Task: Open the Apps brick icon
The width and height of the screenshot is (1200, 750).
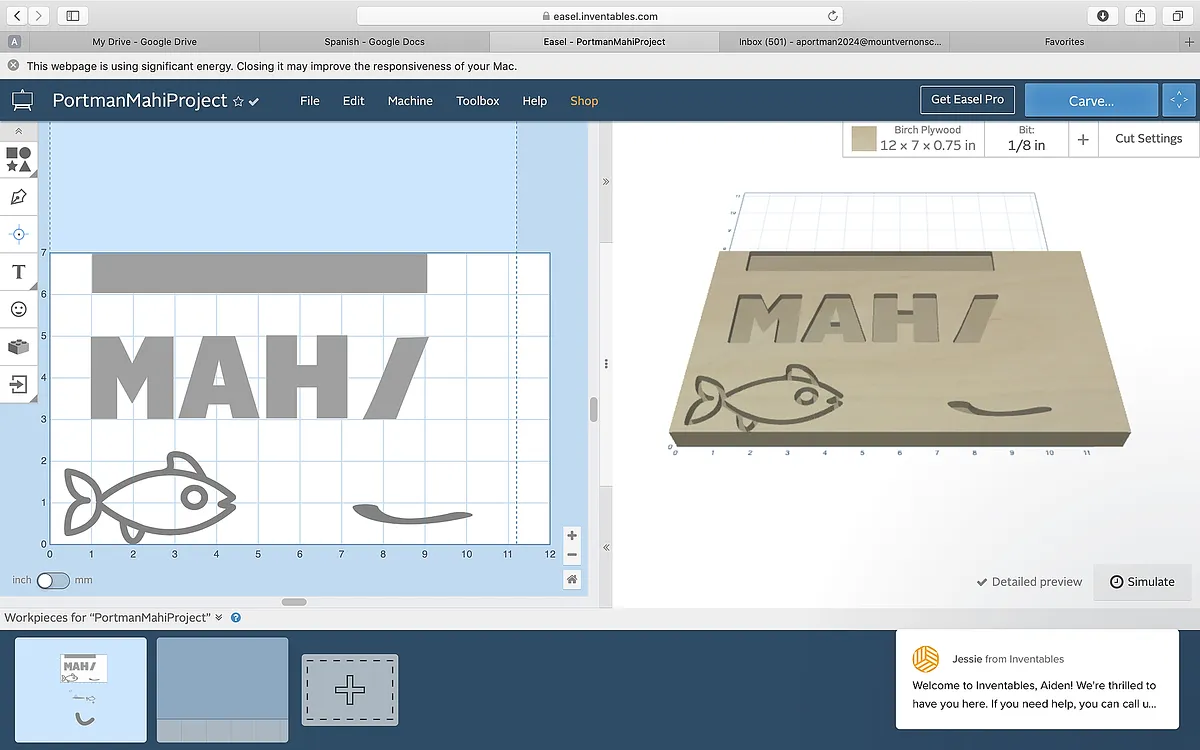Action: pyautogui.click(x=18, y=346)
